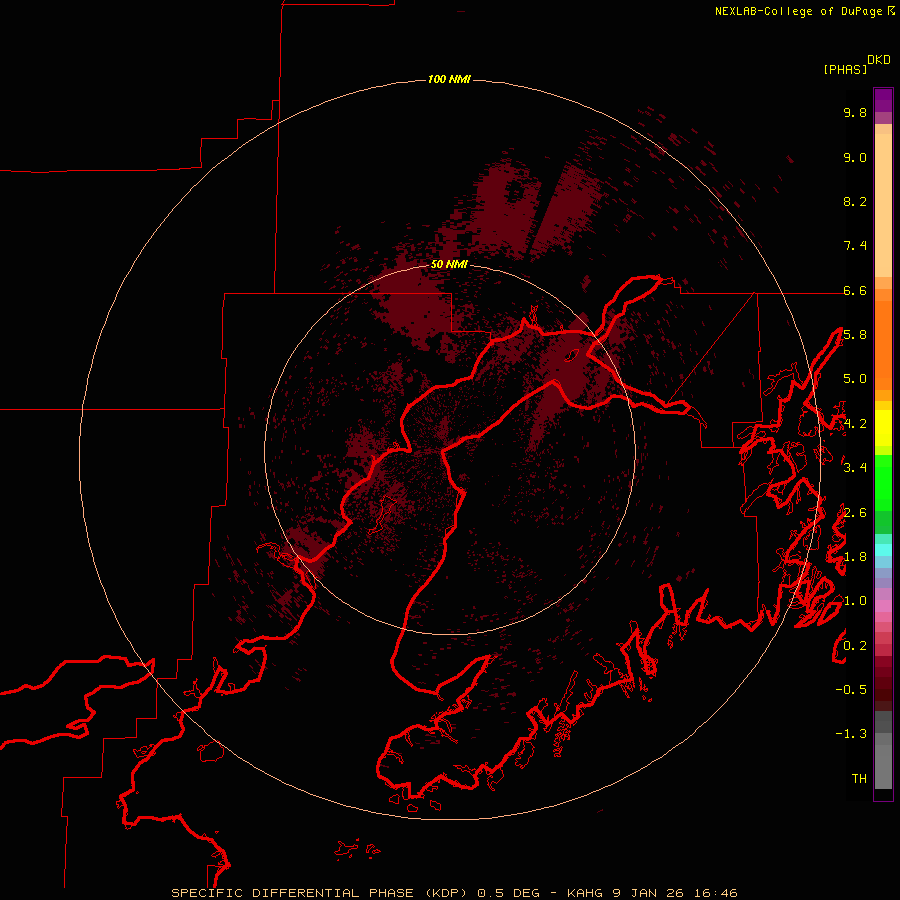
Task: Click the 5.0 scale value
Action: coord(855,379)
